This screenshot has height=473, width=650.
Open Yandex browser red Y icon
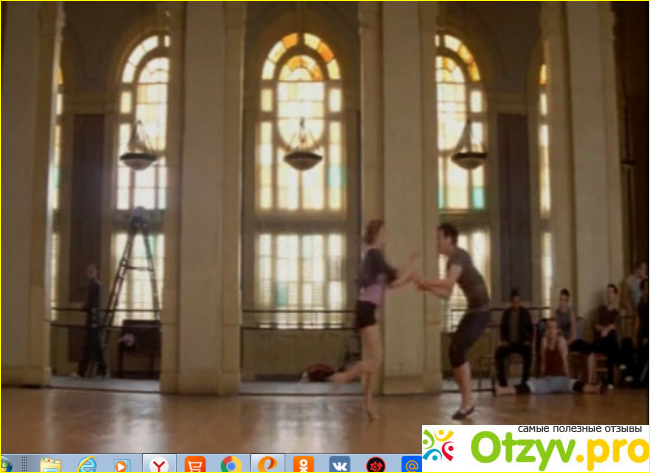pyautogui.click(x=159, y=465)
